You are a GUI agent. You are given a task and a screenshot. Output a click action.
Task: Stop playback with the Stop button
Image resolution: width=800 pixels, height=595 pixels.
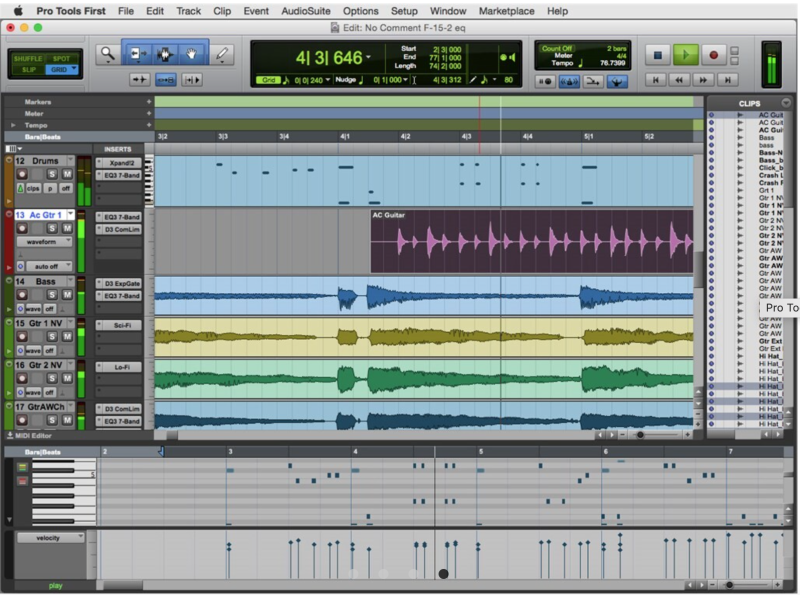pos(658,55)
